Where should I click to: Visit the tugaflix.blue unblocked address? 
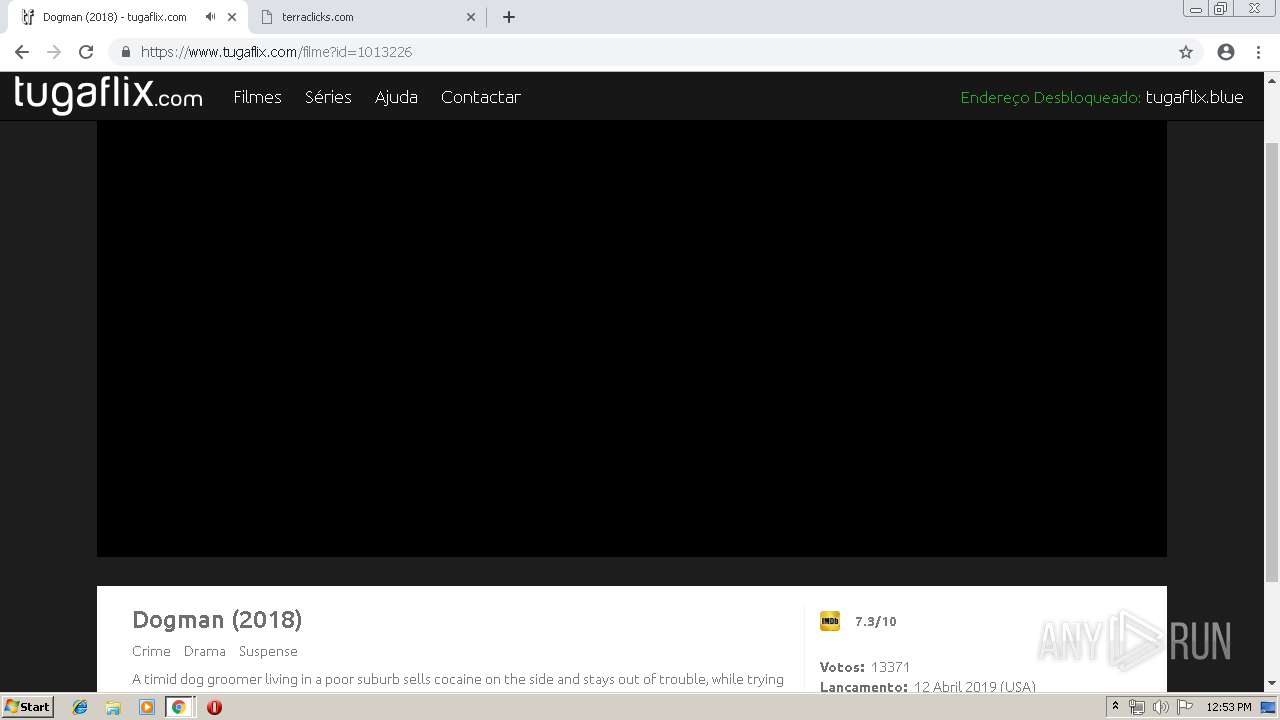tap(1194, 97)
